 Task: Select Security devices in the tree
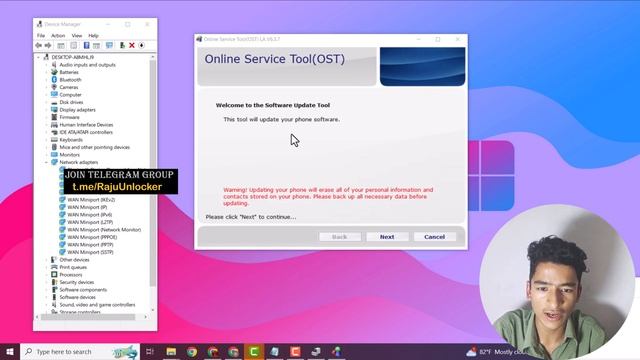(x=76, y=282)
